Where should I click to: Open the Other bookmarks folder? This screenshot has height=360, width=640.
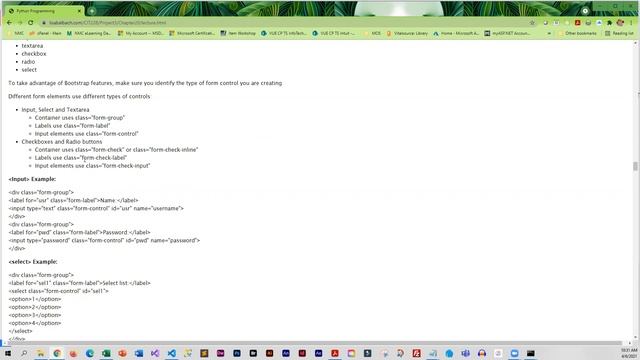(x=577, y=33)
